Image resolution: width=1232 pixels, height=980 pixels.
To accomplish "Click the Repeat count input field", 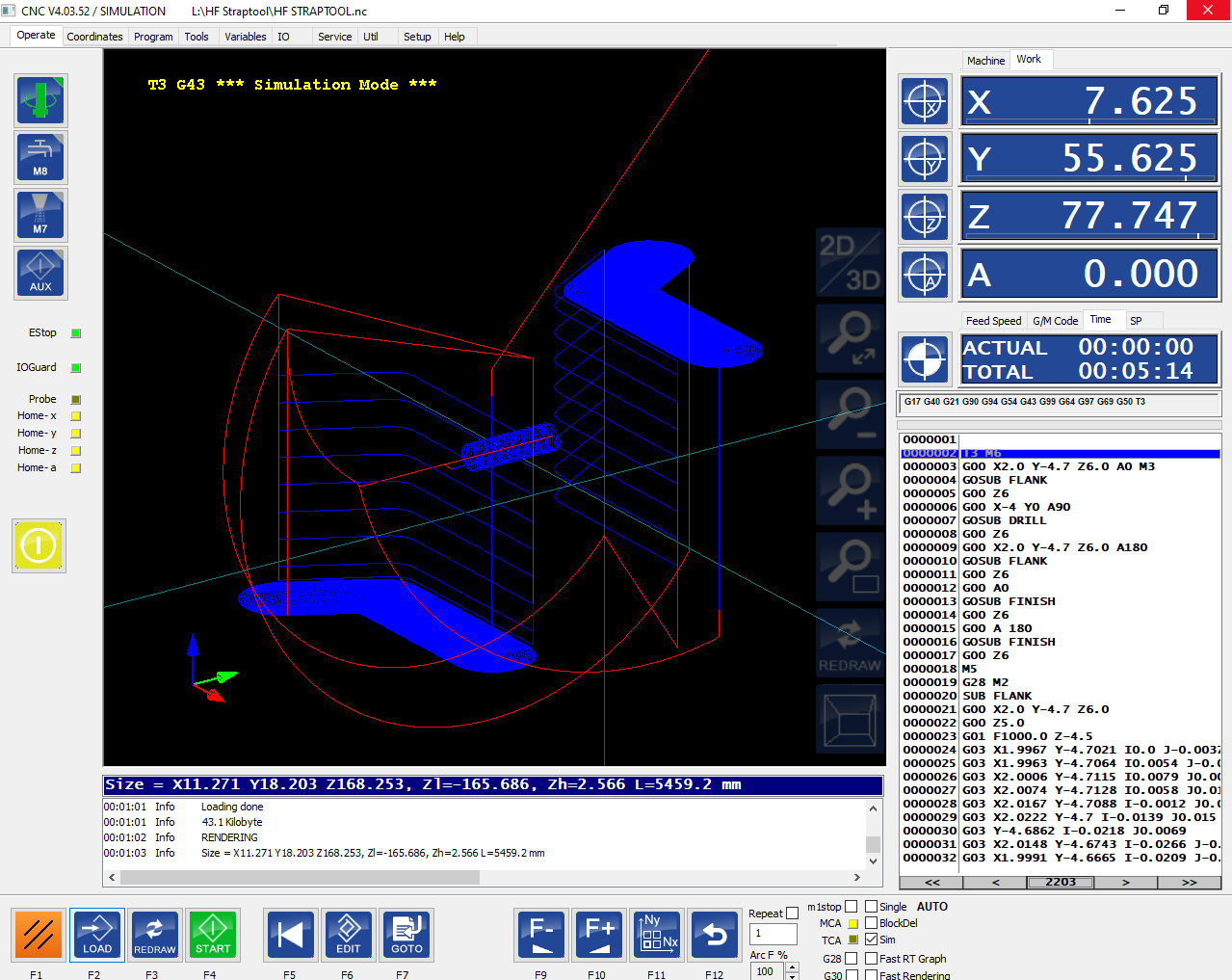I will click(x=773, y=934).
